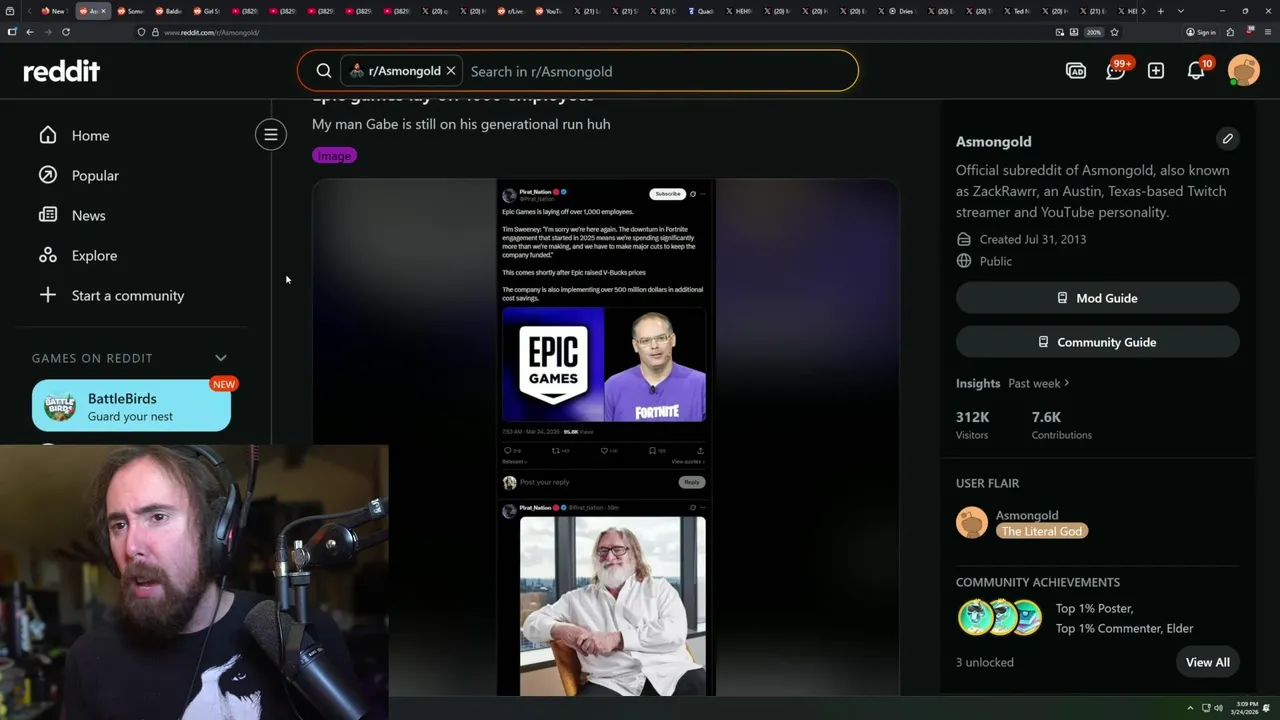Switch to the New Tab tab
The image size is (1280, 720).
[53, 11]
